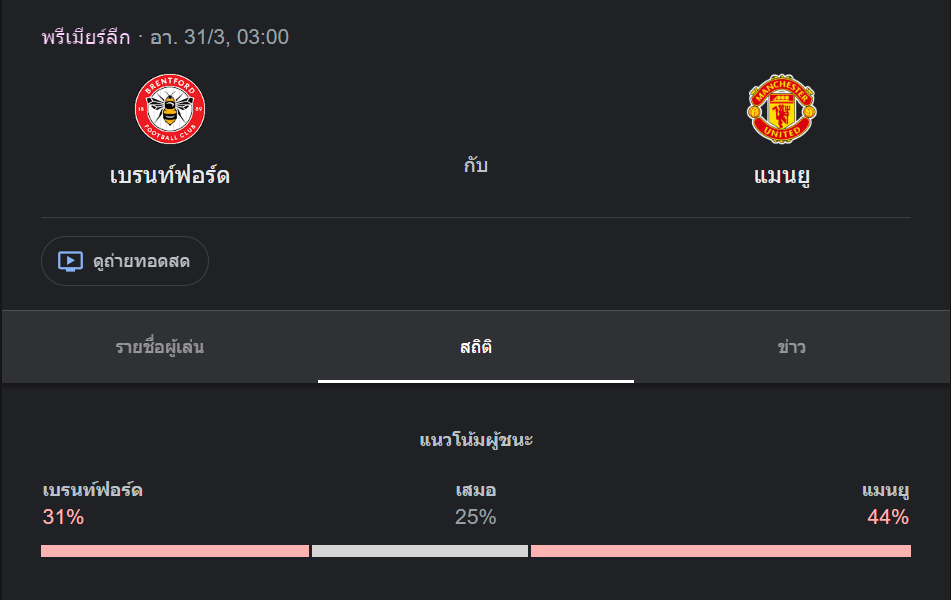This screenshot has height=600, width=951.
Task: Click the กับ versus text between teams
Action: coord(476,165)
